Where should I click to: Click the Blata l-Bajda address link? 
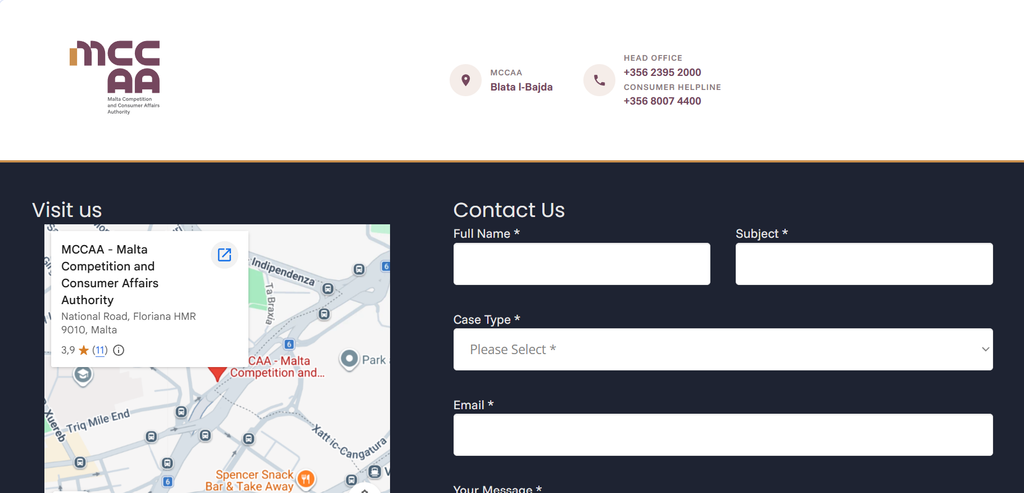coord(521,87)
